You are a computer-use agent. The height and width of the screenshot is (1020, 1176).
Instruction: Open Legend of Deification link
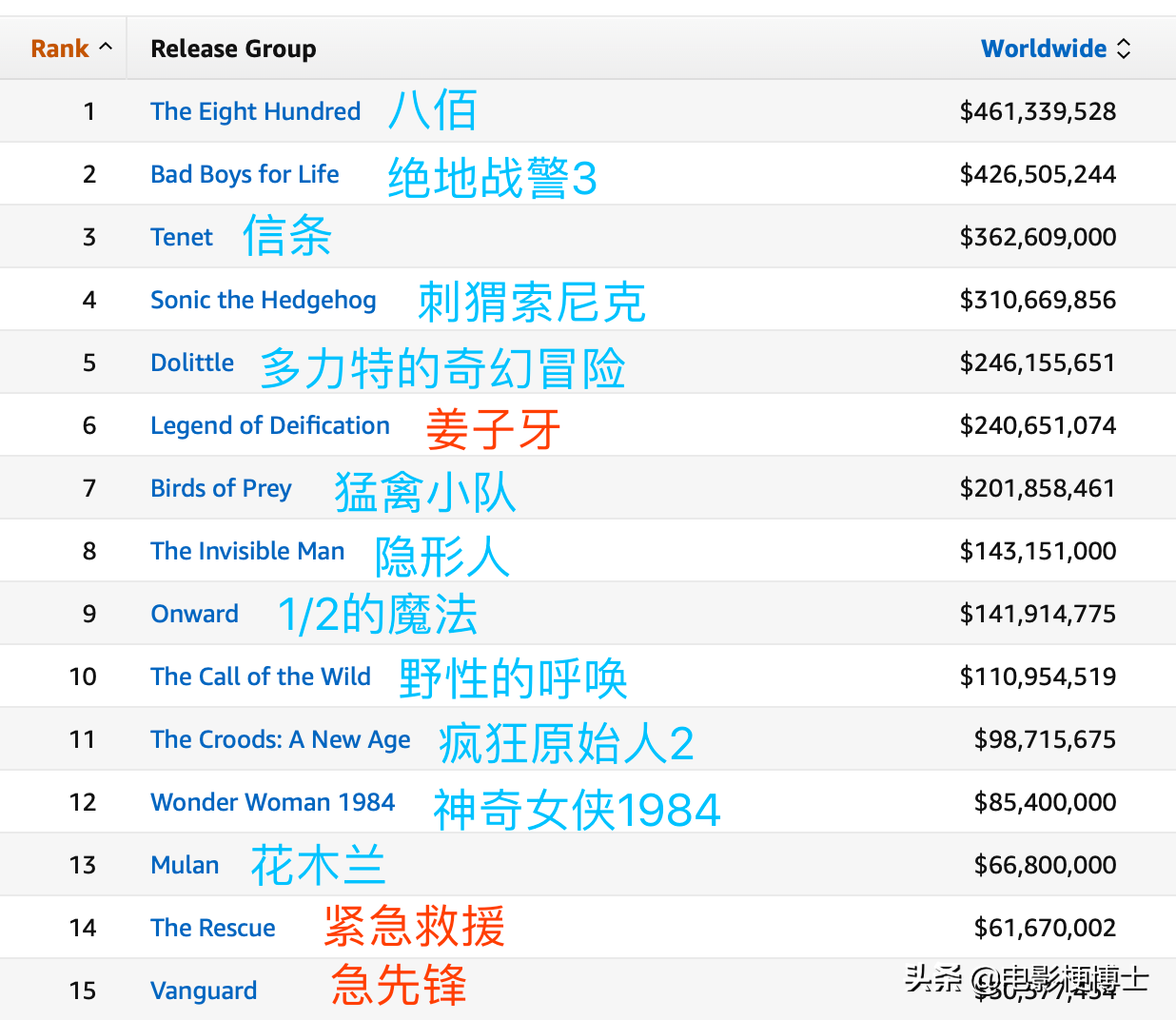tap(270, 425)
